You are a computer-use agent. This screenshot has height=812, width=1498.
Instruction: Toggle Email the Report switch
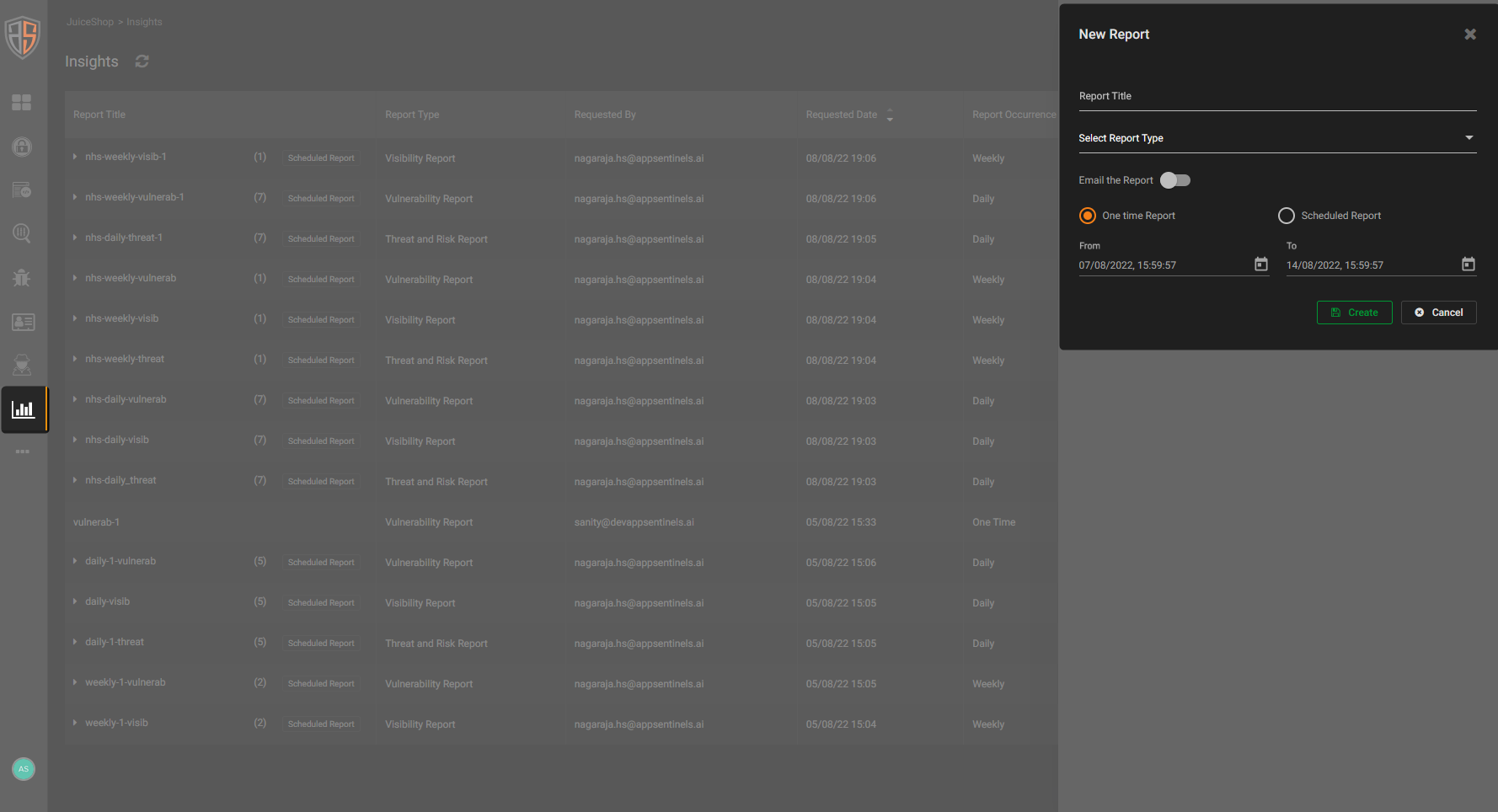tap(1175, 180)
